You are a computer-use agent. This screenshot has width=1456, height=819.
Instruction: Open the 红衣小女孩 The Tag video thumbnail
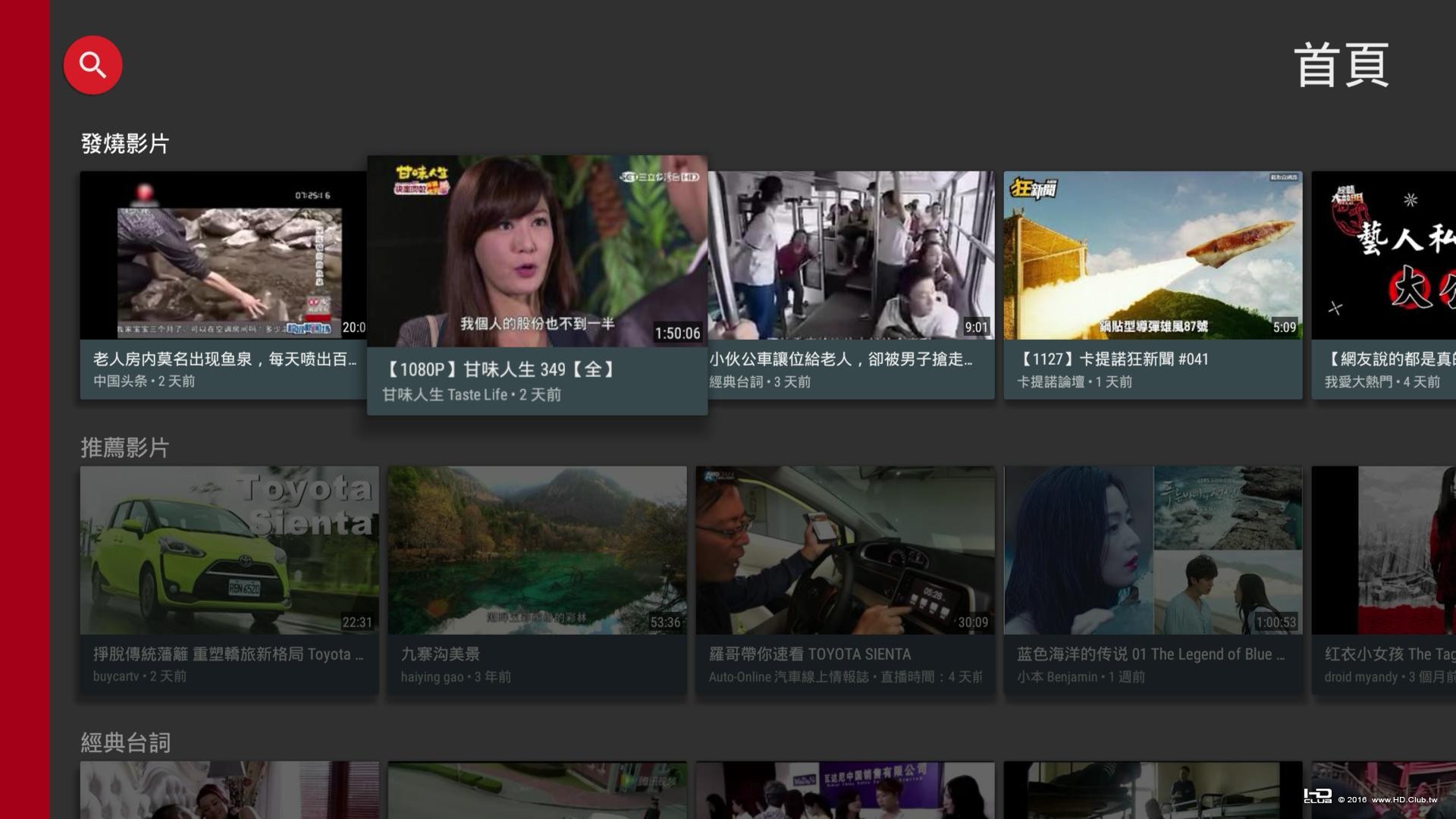[1384, 551]
